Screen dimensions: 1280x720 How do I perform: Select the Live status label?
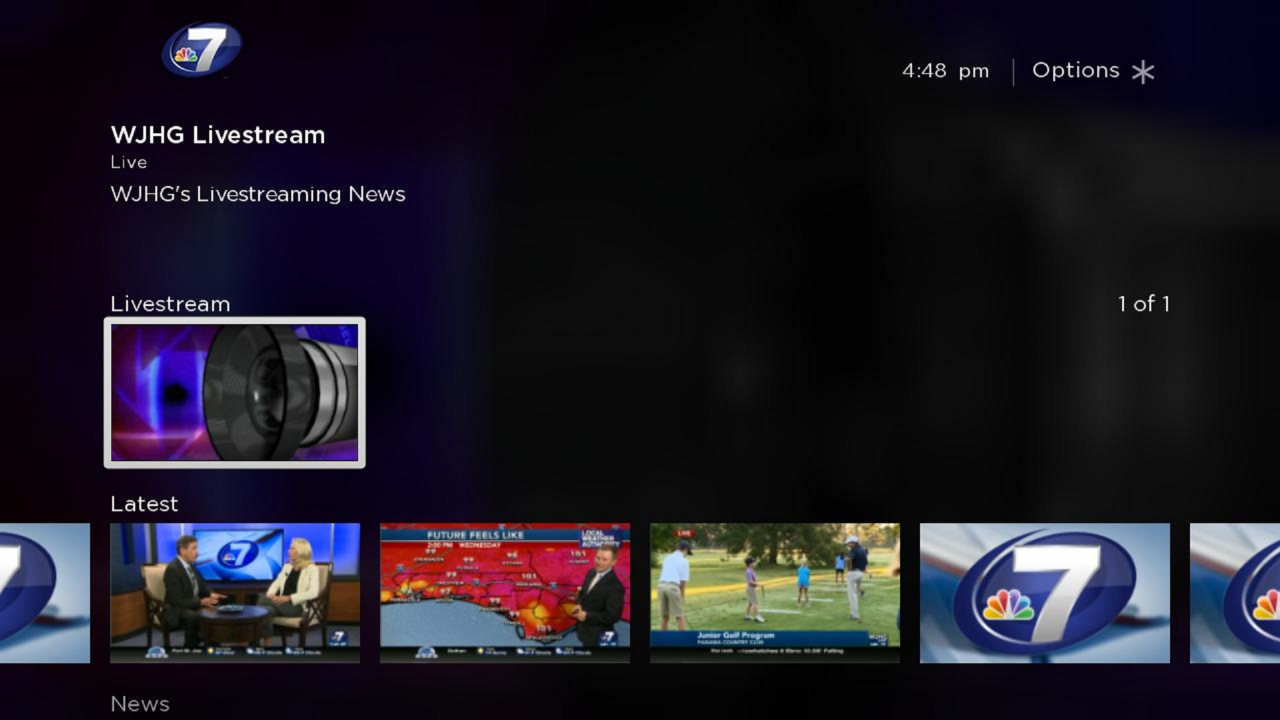click(x=127, y=162)
